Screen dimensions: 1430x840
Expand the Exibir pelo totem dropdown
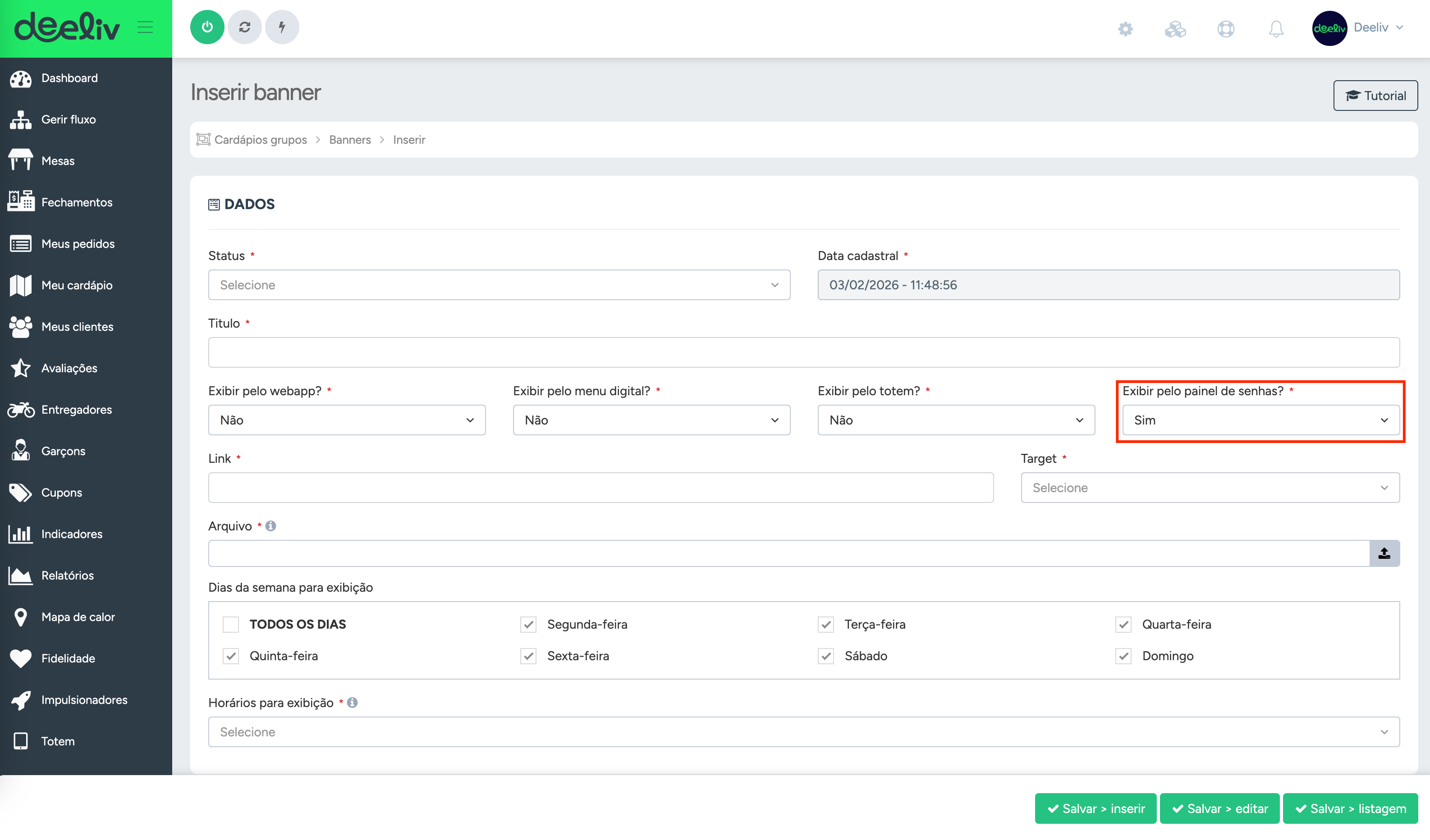tap(956, 420)
